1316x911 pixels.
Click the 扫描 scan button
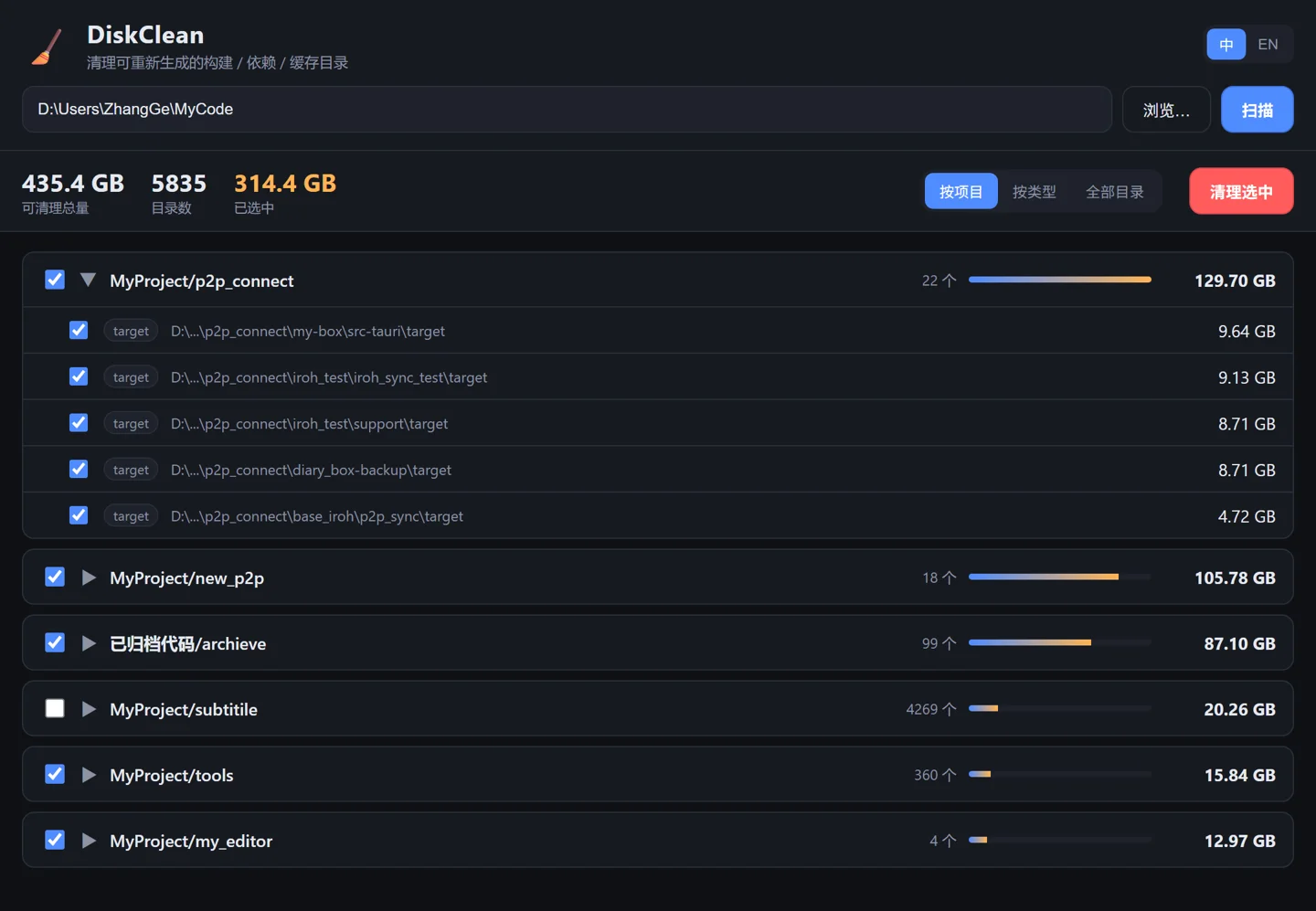click(1257, 110)
